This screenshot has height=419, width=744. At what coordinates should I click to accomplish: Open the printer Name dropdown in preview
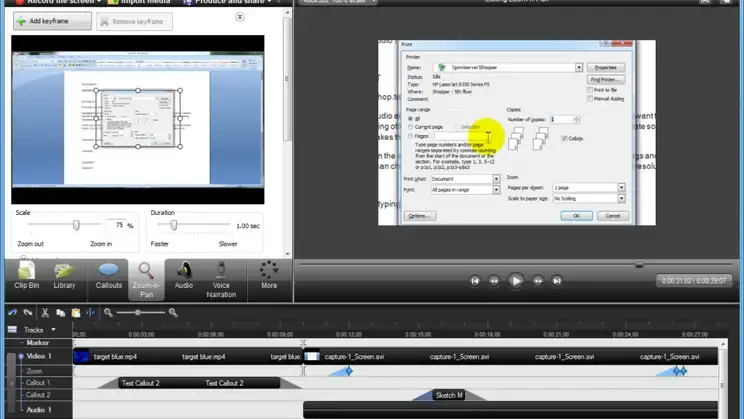(579, 67)
